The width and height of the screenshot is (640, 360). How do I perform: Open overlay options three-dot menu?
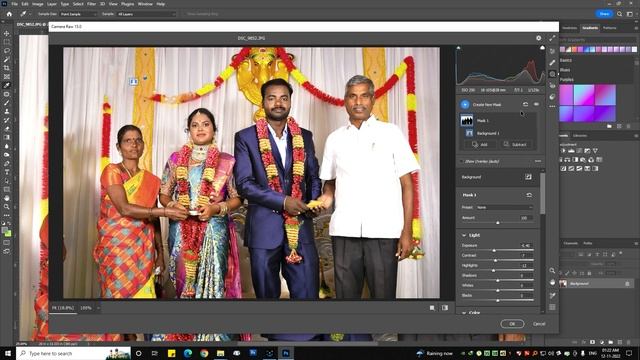click(538, 161)
